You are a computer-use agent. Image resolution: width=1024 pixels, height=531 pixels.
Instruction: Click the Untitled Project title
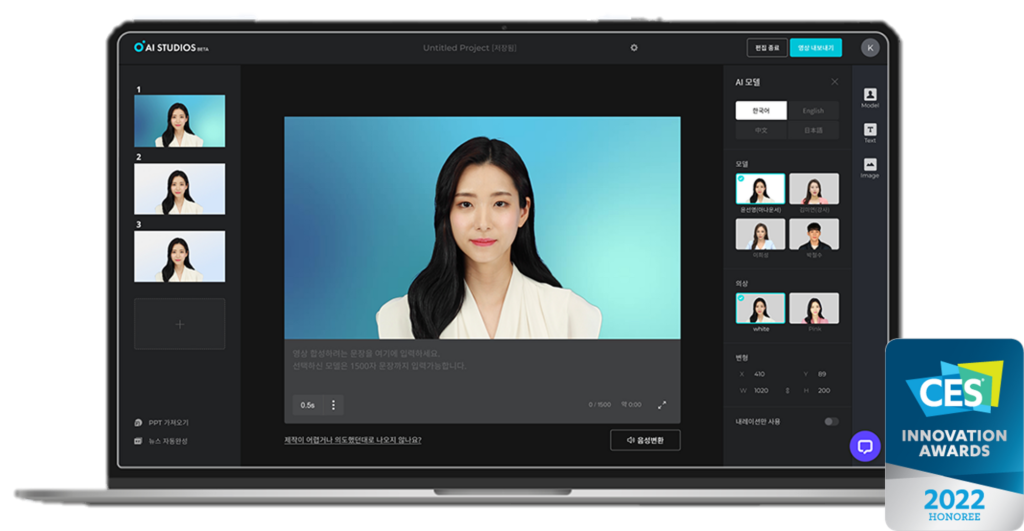470,48
